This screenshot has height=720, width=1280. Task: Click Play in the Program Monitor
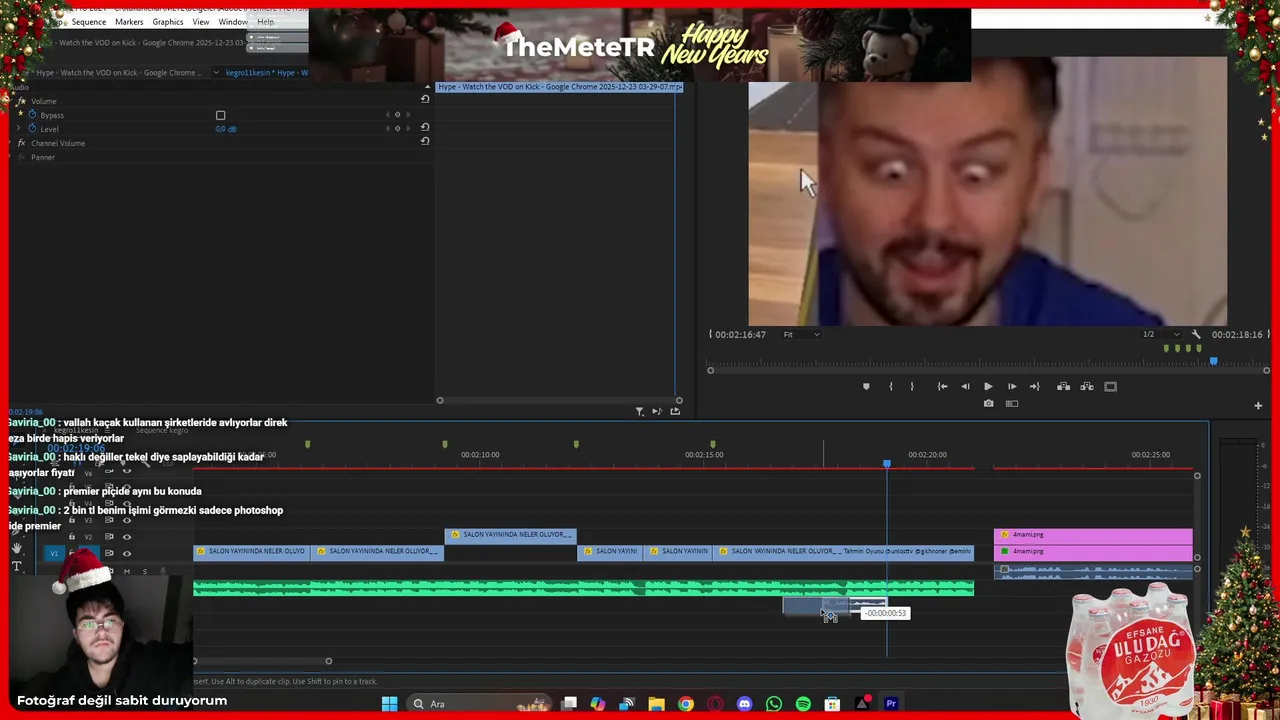988,386
